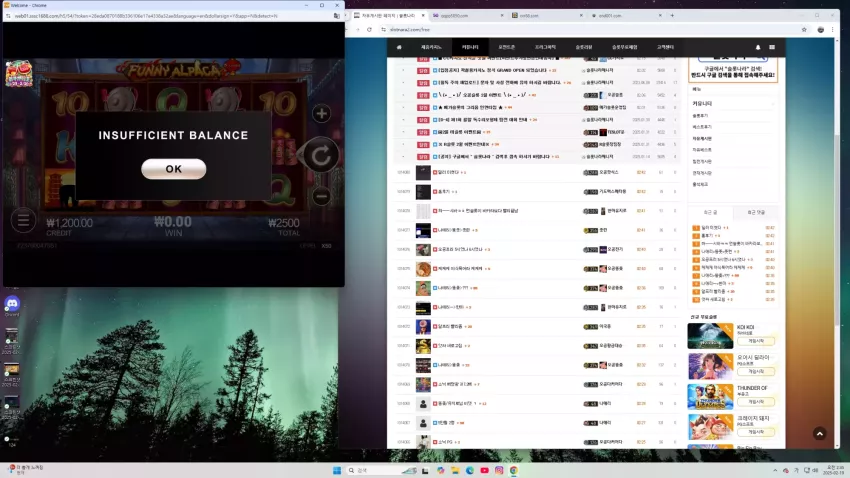Viewport: 850px width, 478px height.
Task: Open Chrome three-dot menu in right browser
Action: (833, 30)
